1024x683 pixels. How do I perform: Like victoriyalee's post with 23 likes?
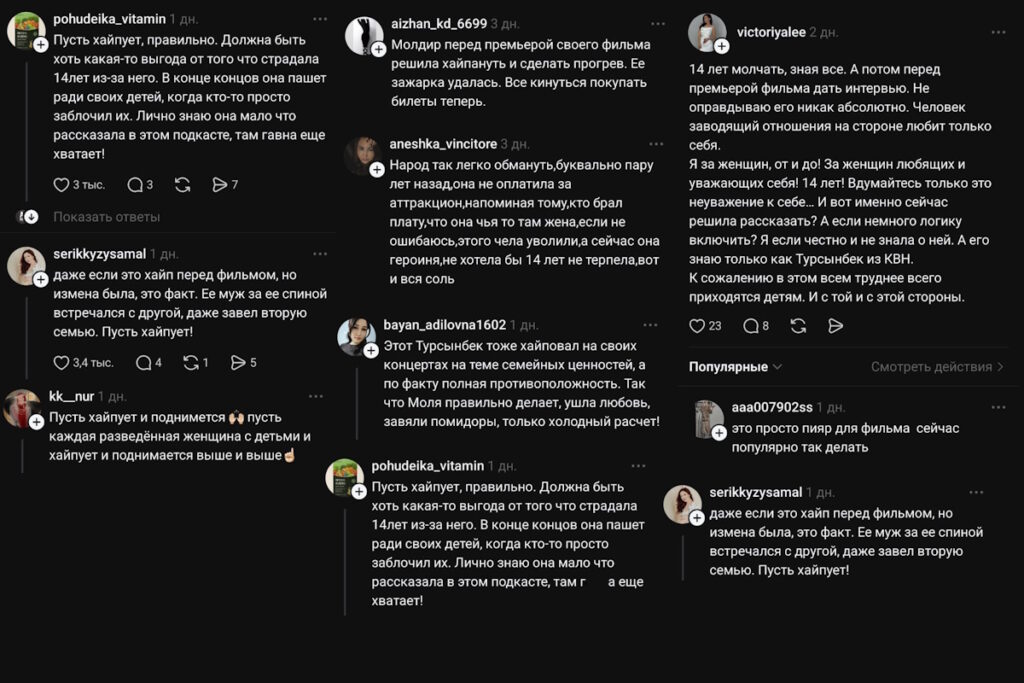click(698, 326)
